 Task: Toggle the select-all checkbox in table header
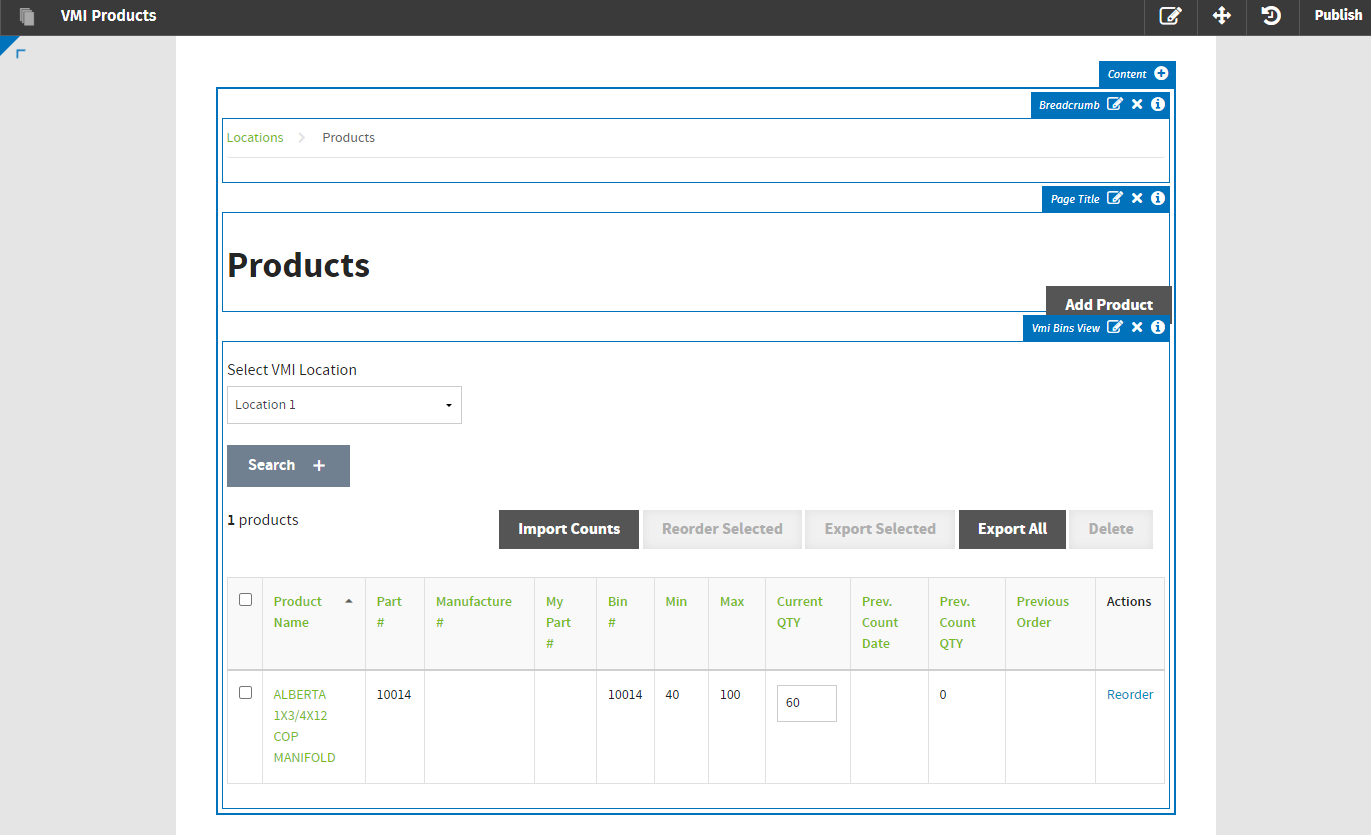point(245,600)
